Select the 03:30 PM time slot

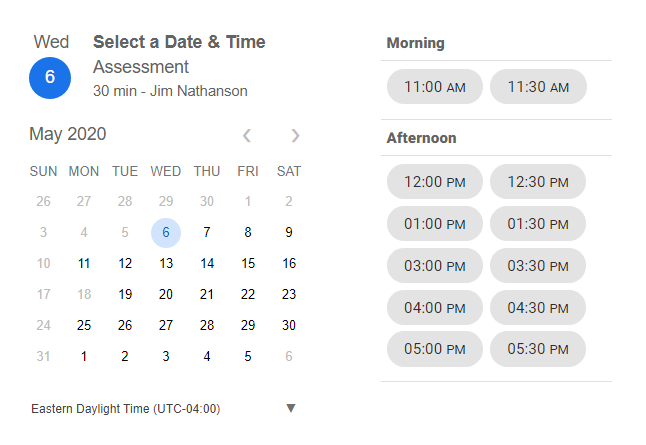(538, 266)
